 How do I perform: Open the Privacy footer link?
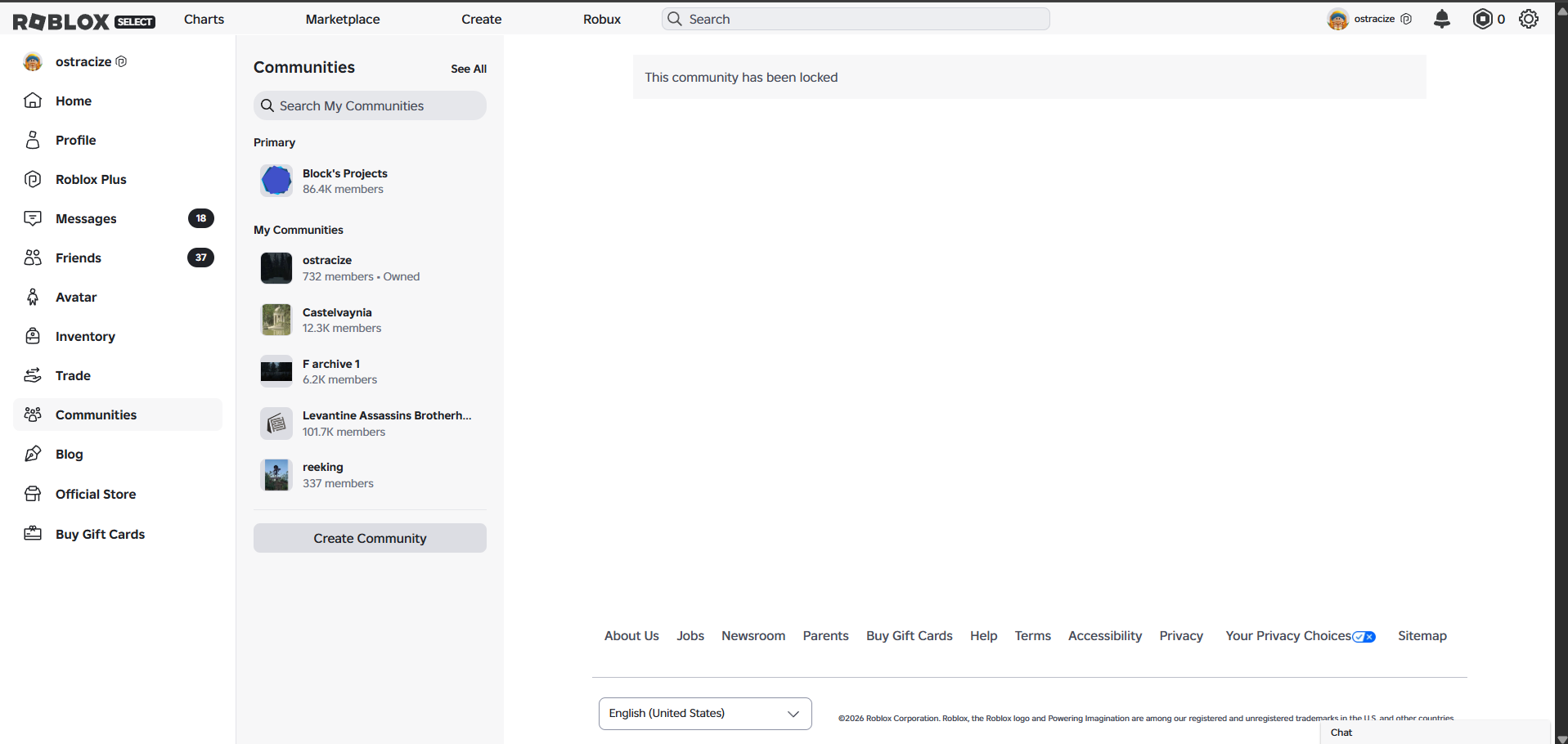tap(1181, 636)
